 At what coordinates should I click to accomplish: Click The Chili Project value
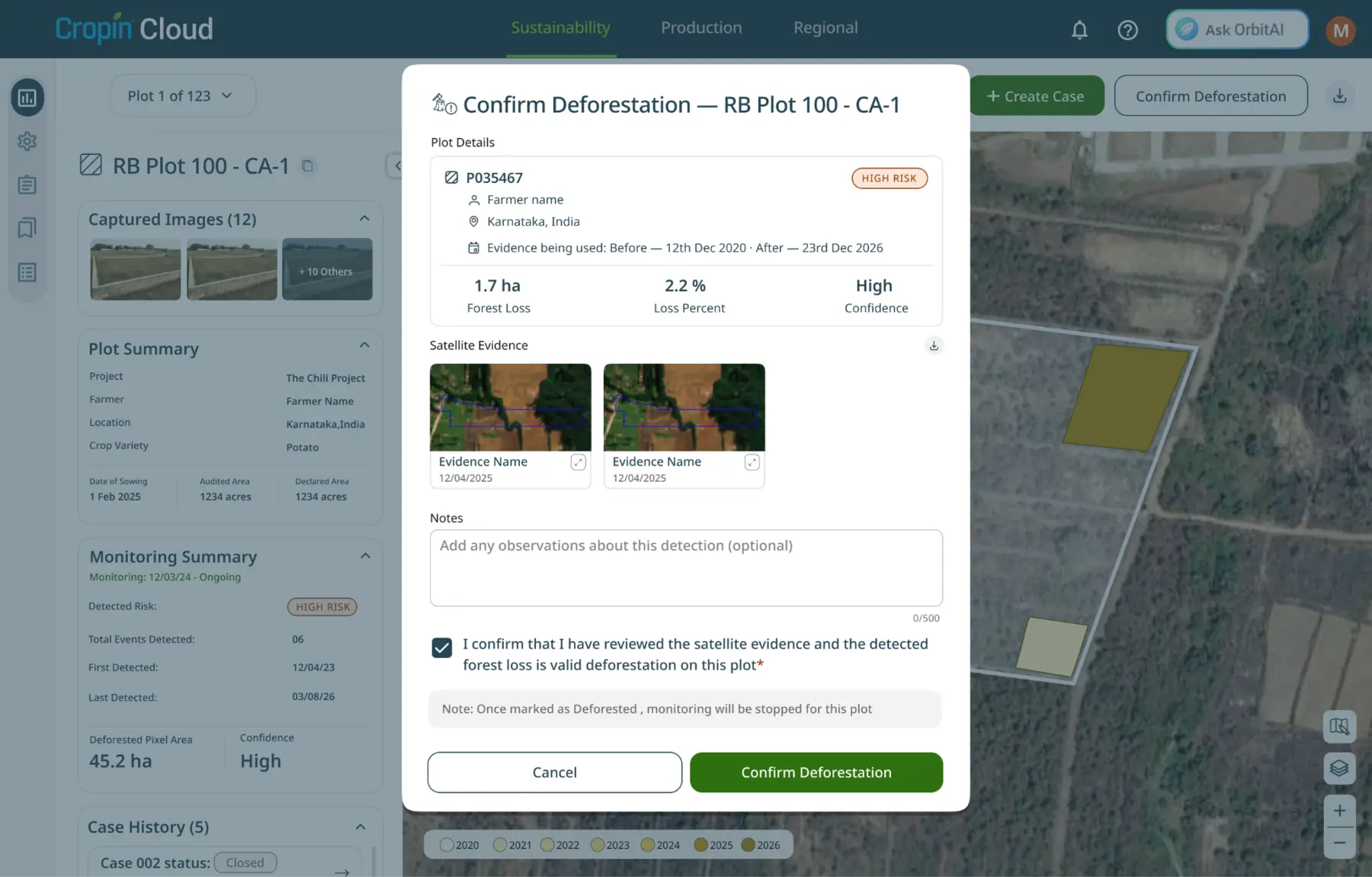(325, 378)
